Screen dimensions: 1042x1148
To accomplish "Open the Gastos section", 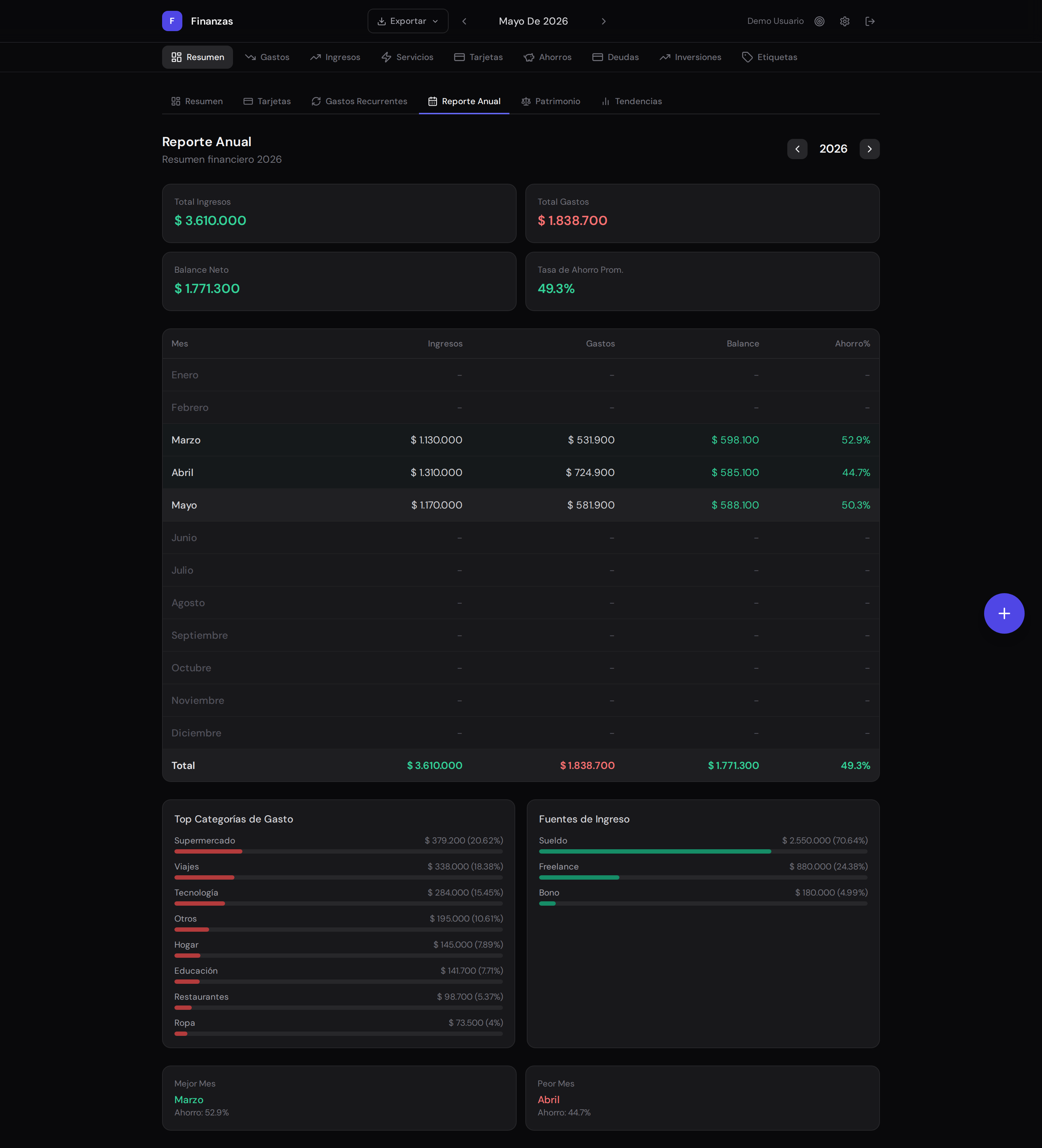I will (x=267, y=57).
